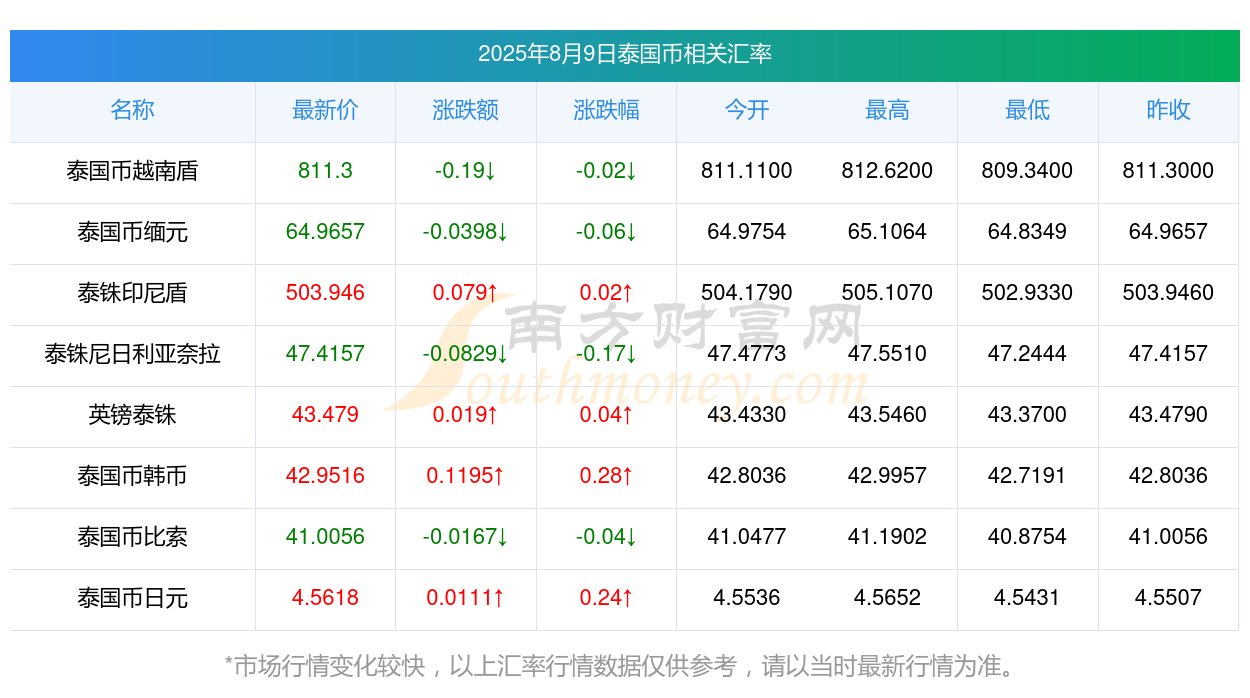Select the 昨收 column header

[x=1168, y=110]
